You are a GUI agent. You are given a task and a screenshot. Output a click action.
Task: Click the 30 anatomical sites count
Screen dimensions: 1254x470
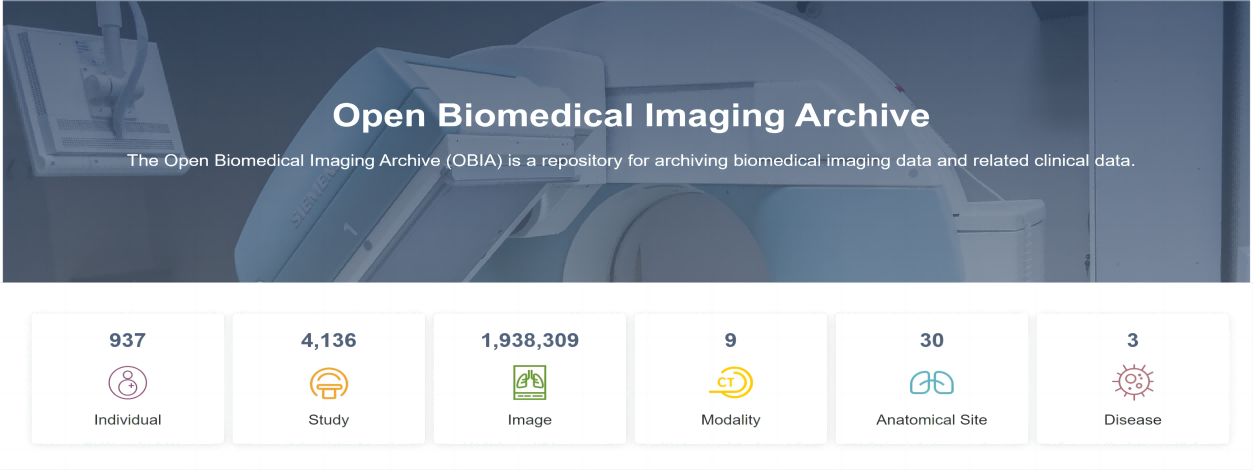[931, 341]
